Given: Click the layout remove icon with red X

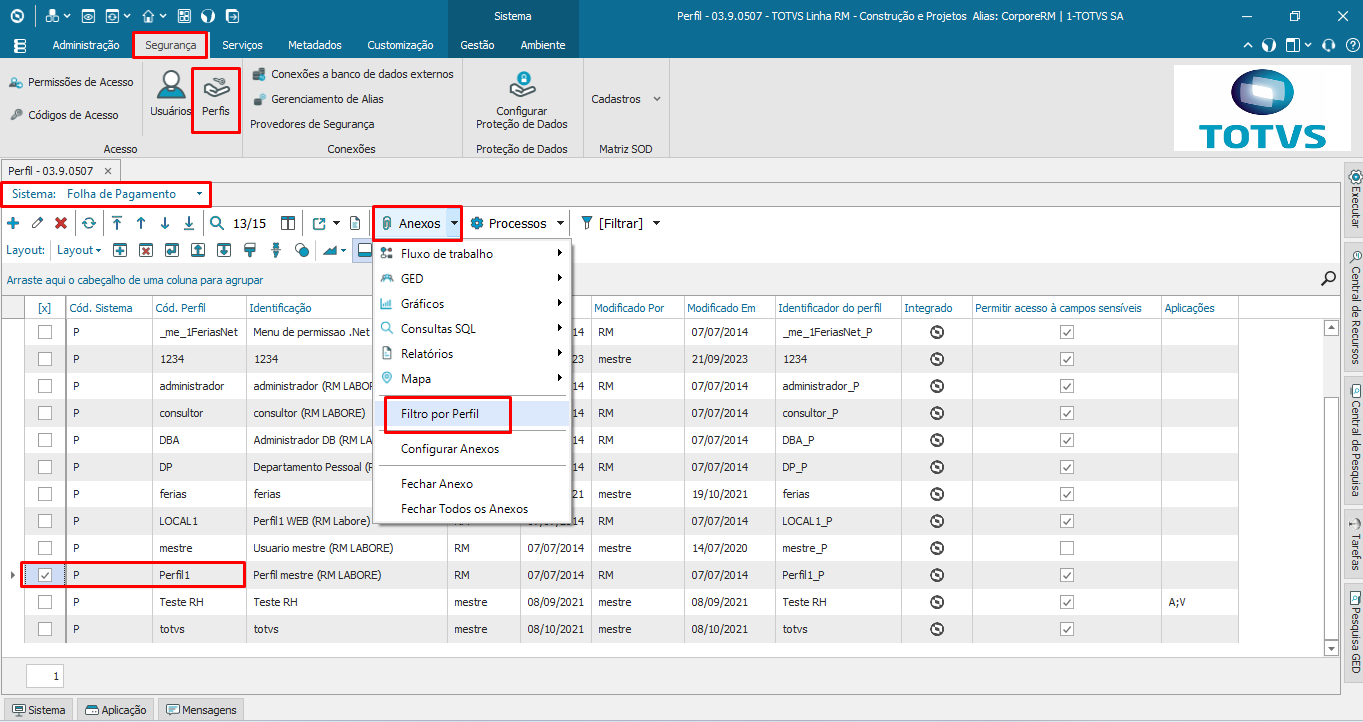Looking at the screenshot, I should [x=145, y=250].
